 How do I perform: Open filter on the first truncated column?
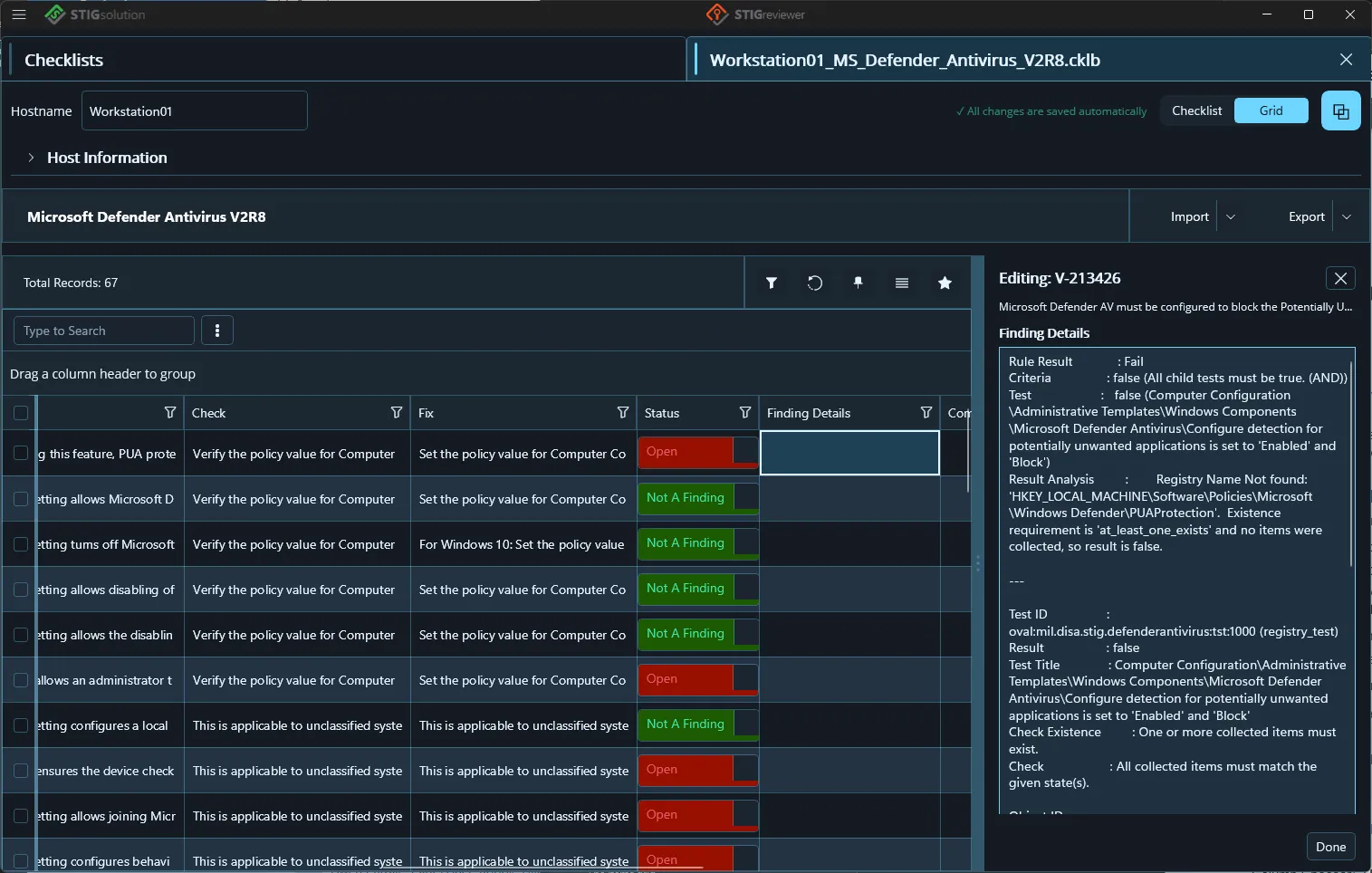pos(169,413)
